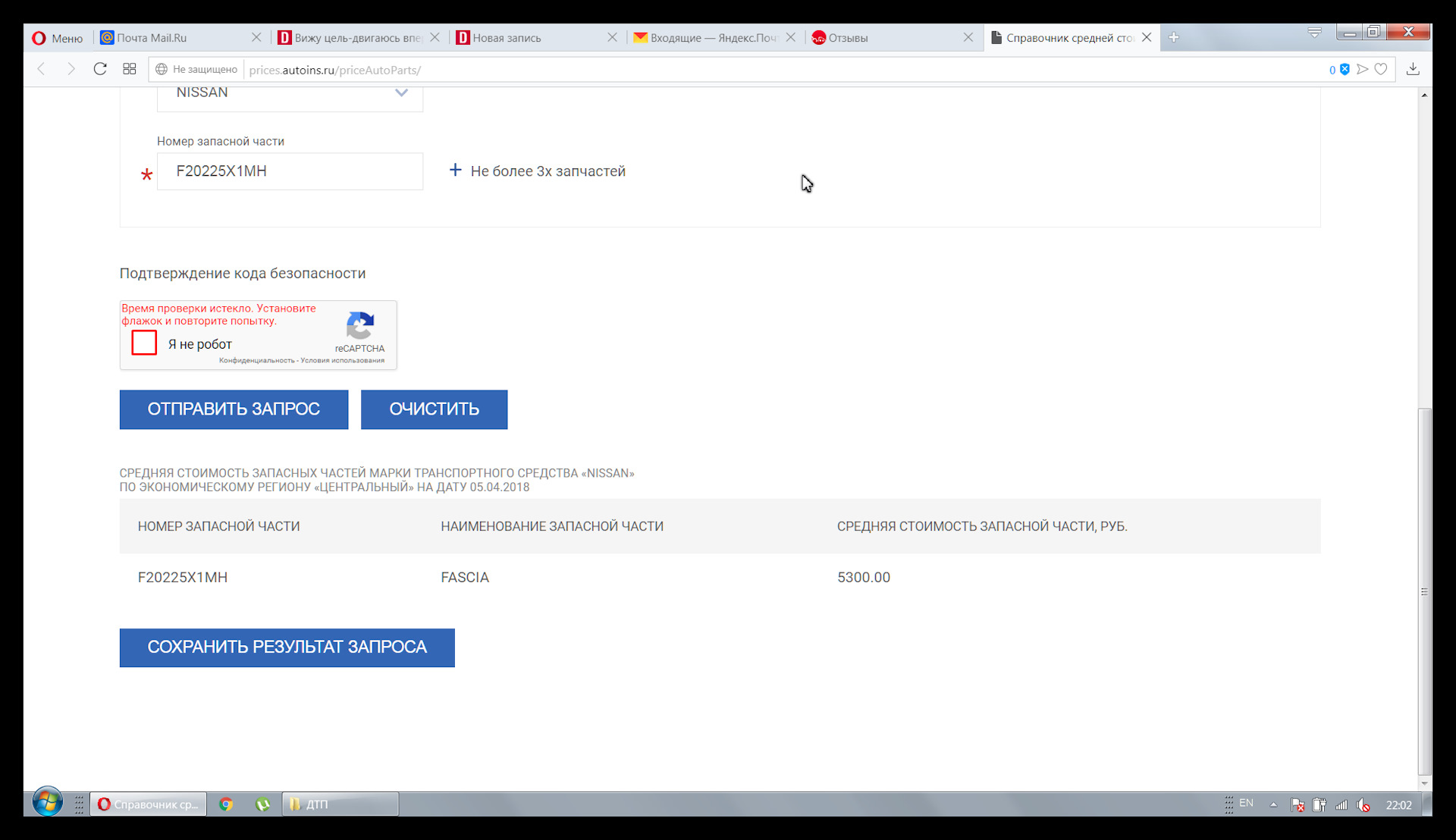Open the uTorrent taskbar icon
The width and height of the screenshot is (1456, 840).
pos(262,804)
